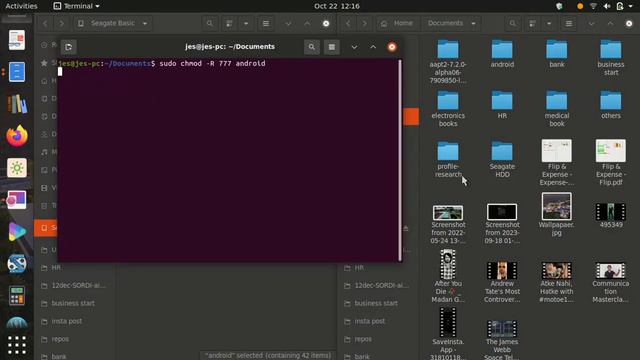
Task: Open hamburger menu in right file window
Action: pyautogui.click(x=569, y=23)
